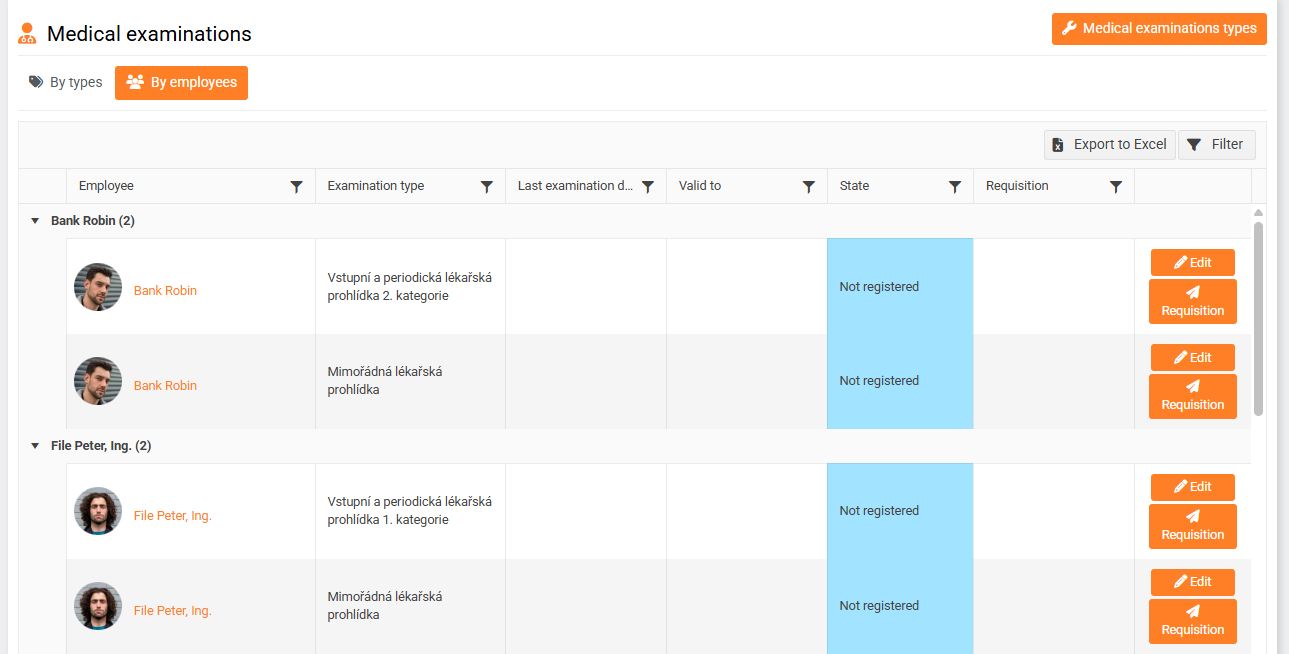
Task: Open the Examination type column filter
Action: [x=487, y=187]
